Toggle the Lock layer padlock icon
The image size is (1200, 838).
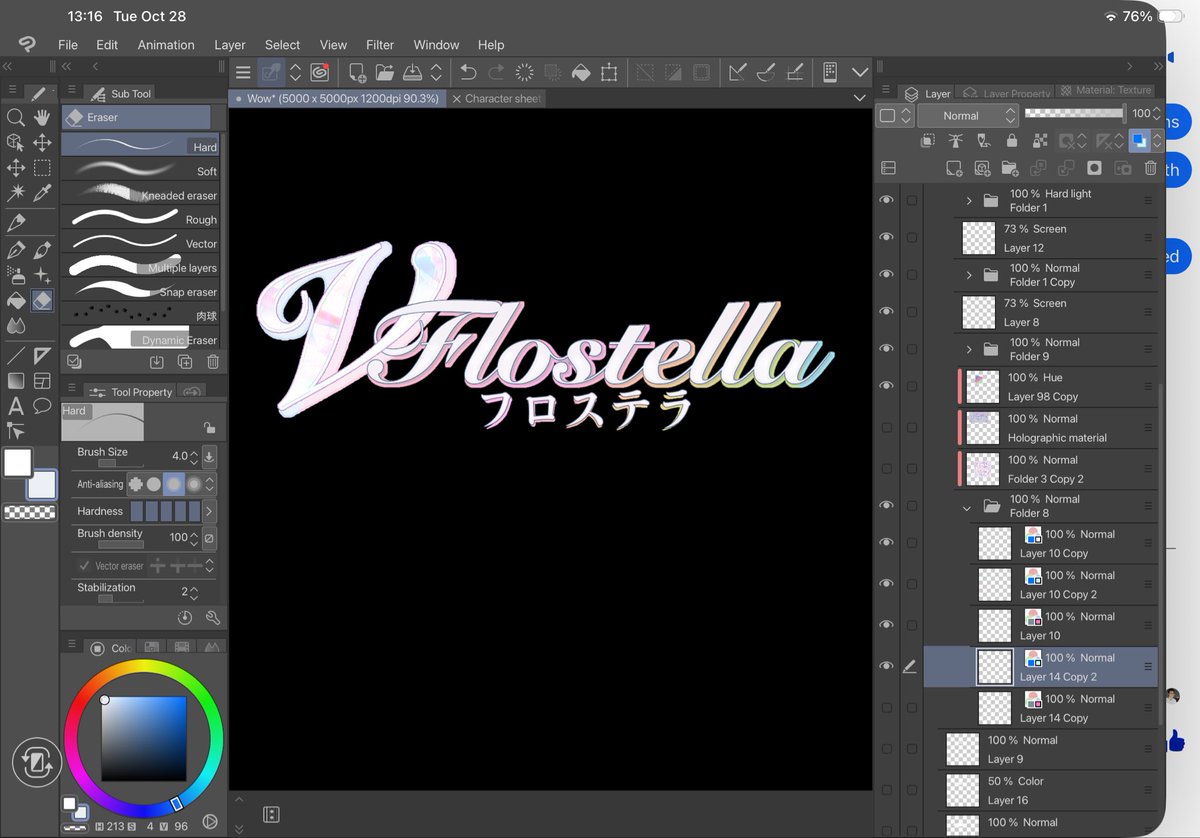tap(1011, 141)
